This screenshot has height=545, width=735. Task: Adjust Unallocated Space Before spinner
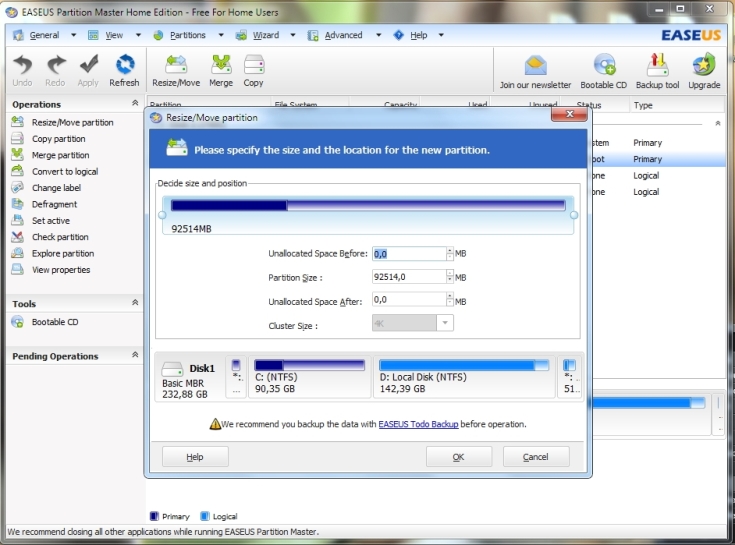[450, 254]
